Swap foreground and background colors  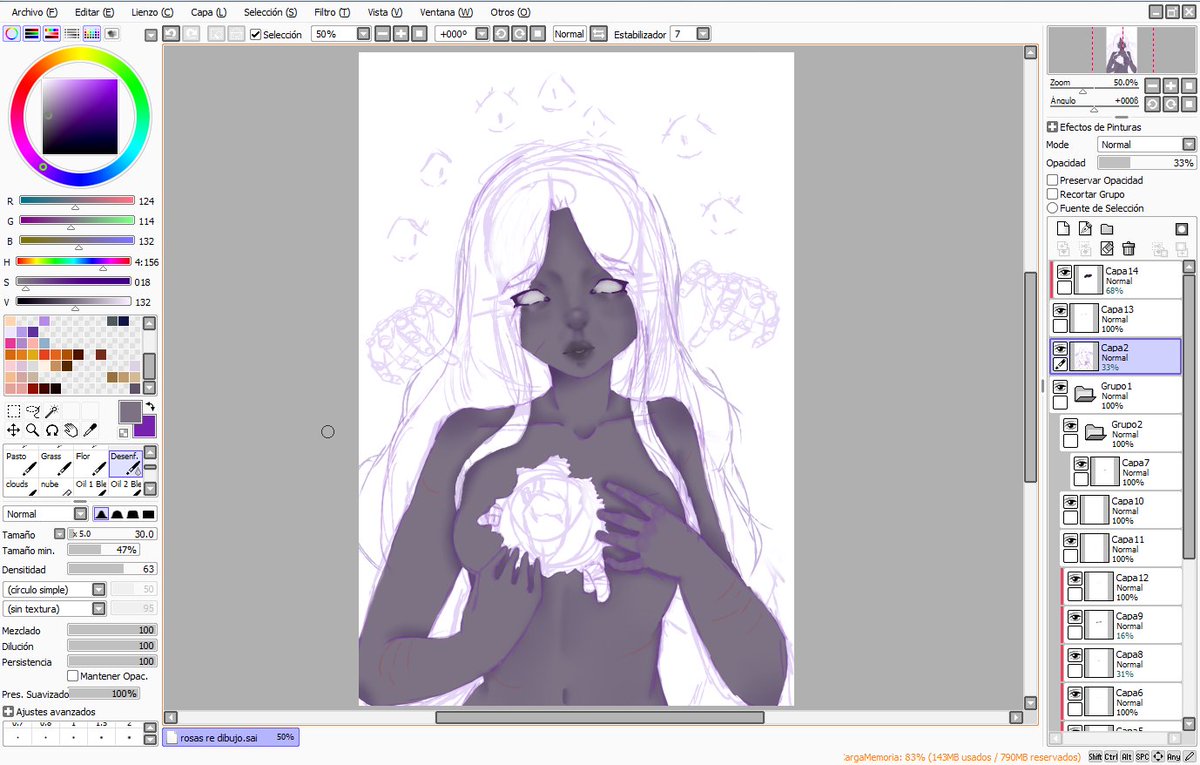150,406
